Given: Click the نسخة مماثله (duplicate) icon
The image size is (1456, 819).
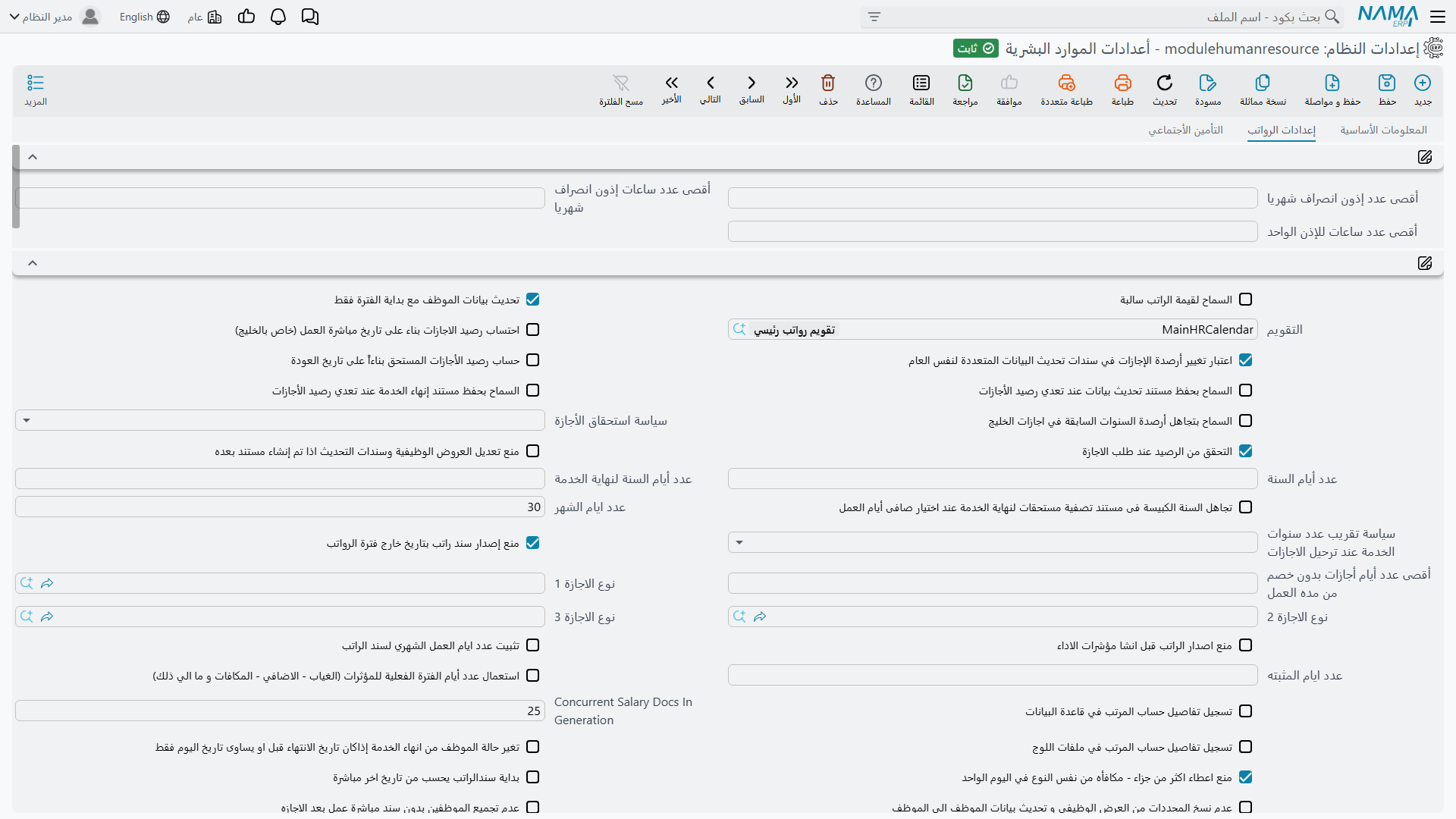Looking at the screenshot, I should coord(1263,83).
